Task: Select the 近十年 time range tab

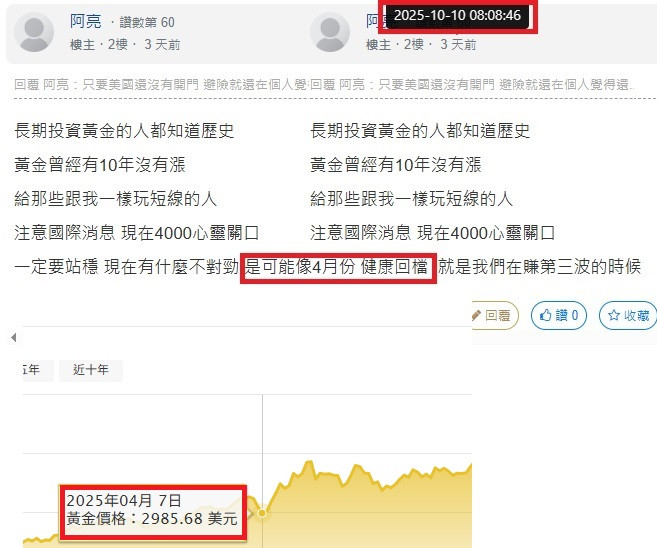Action: click(91, 370)
